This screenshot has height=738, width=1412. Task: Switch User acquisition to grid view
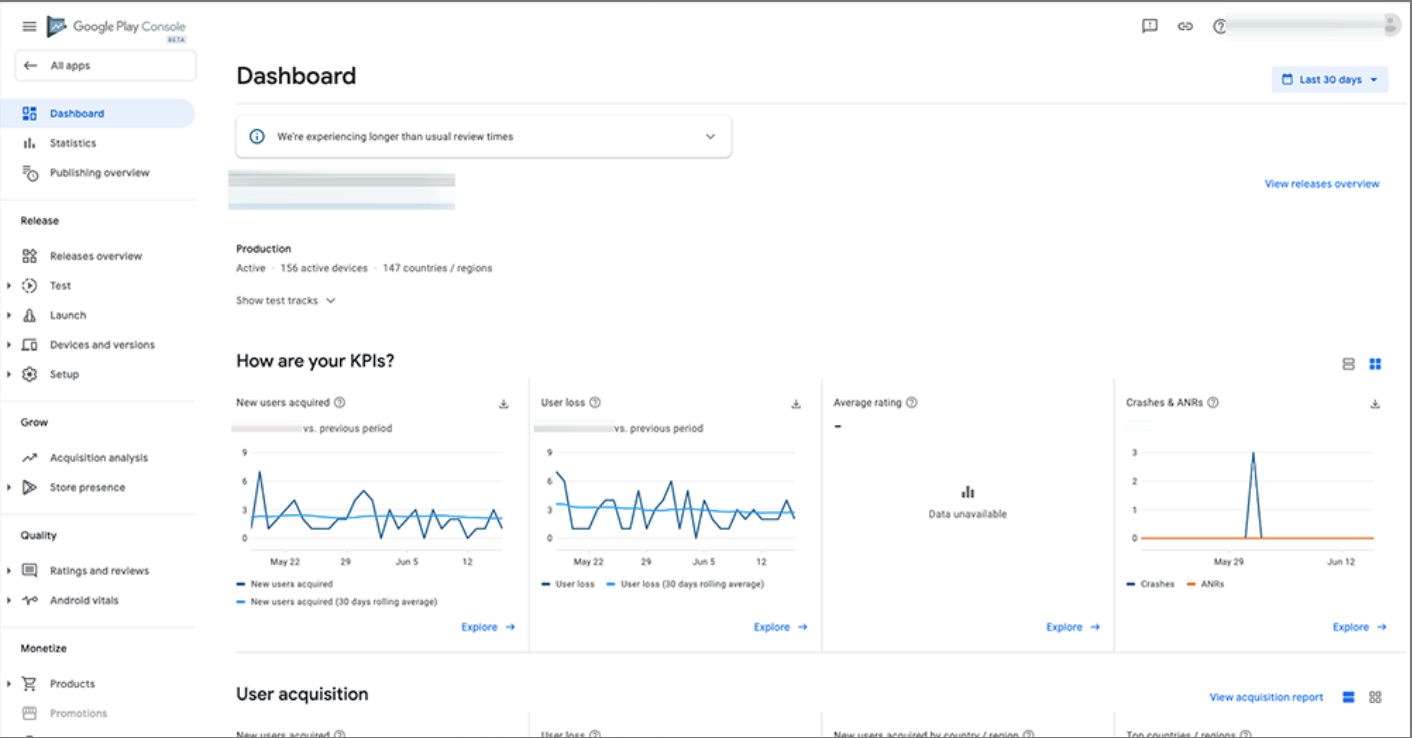(x=1375, y=697)
